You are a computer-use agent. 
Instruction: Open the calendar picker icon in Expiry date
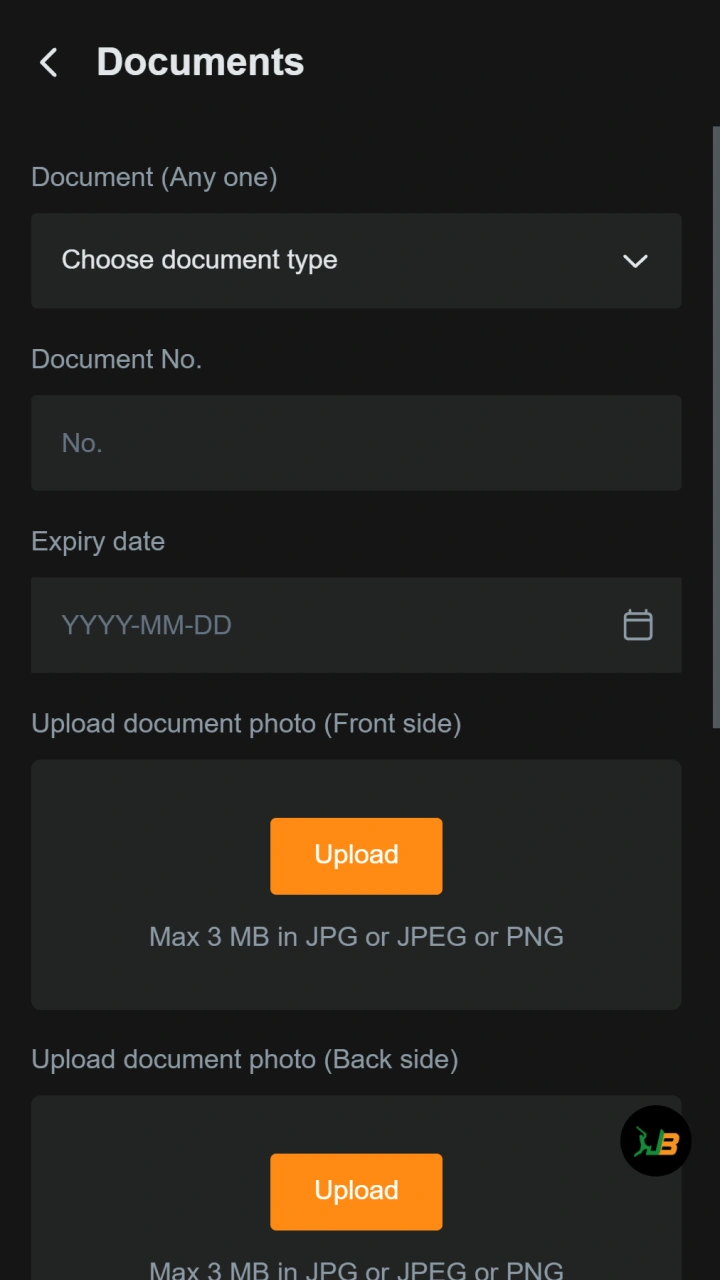tap(638, 625)
